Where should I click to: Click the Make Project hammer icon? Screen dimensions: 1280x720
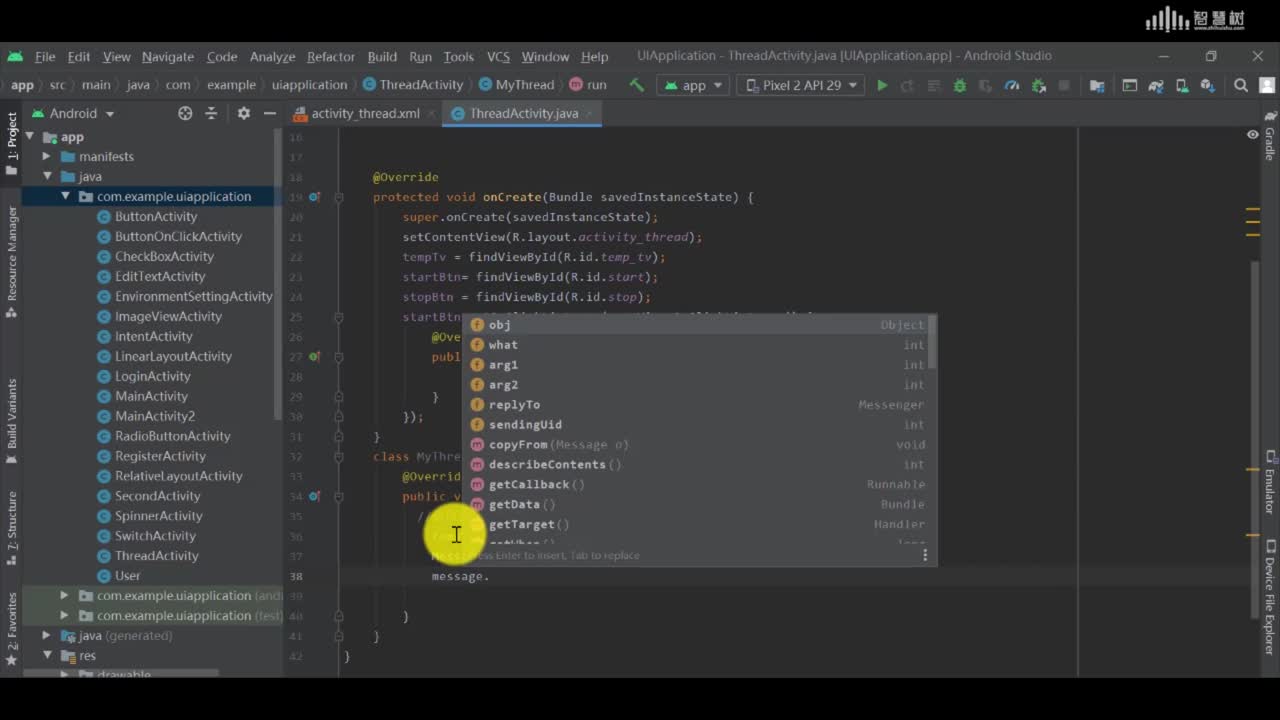click(636, 85)
